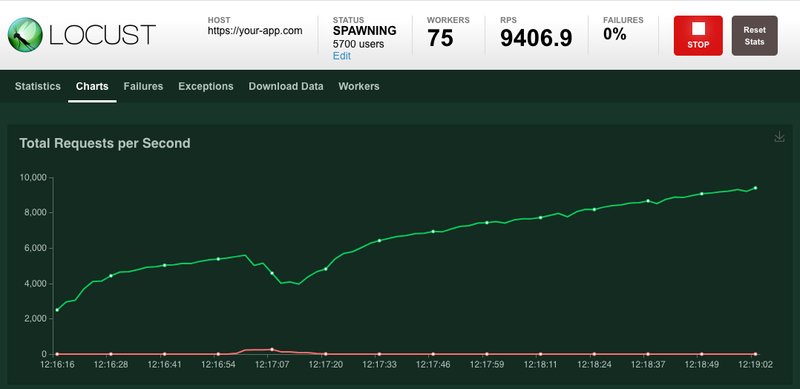View the Workers tab

coord(359,86)
